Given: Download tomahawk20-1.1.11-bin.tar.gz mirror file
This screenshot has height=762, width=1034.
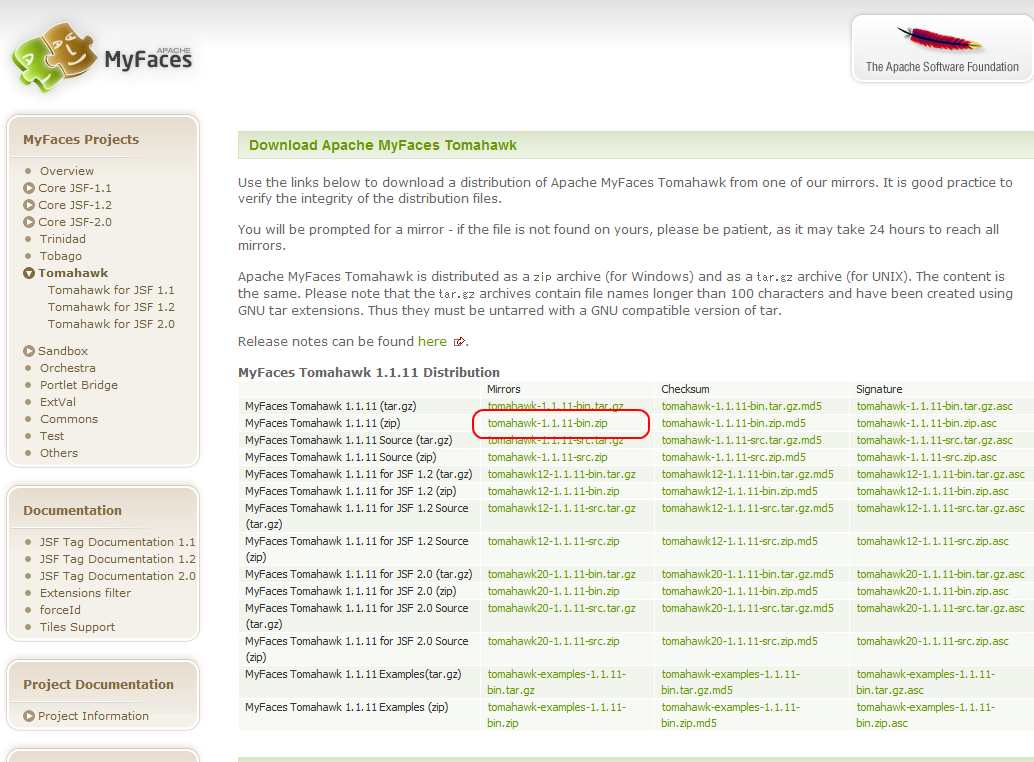Looking at the screenshot, I should point(561,574).
